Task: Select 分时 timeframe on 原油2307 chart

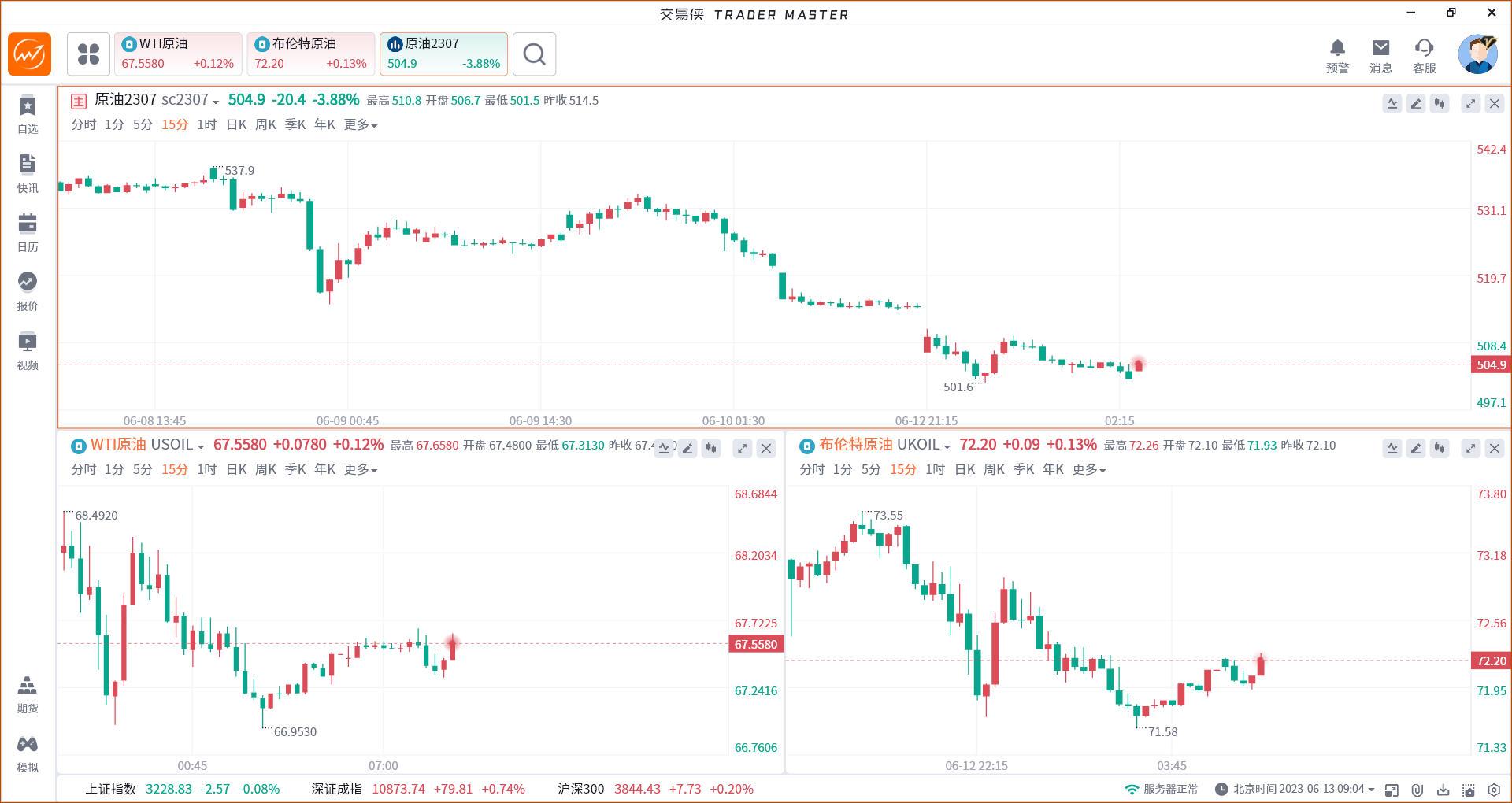Action: pos(83,124)
